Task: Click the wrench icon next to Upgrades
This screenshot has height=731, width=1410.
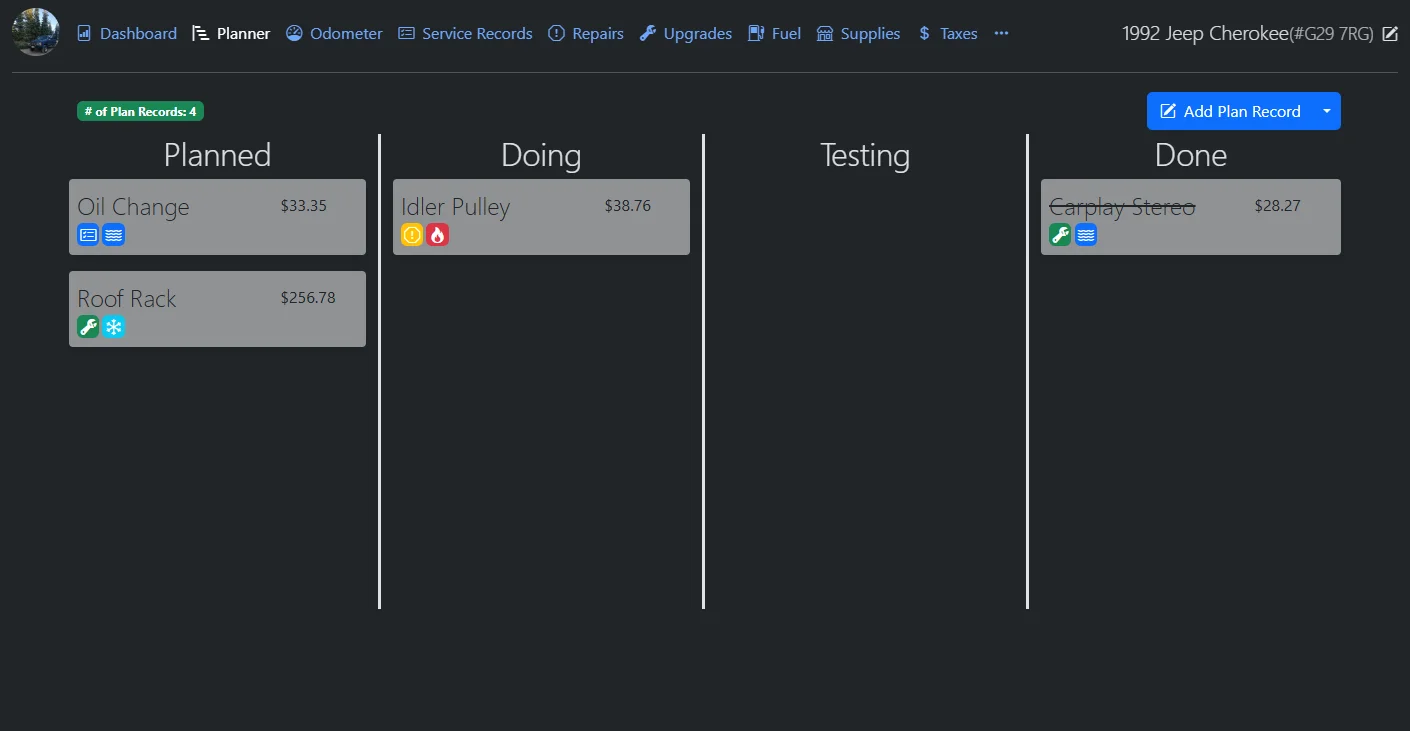Action: tap(646, 33)
